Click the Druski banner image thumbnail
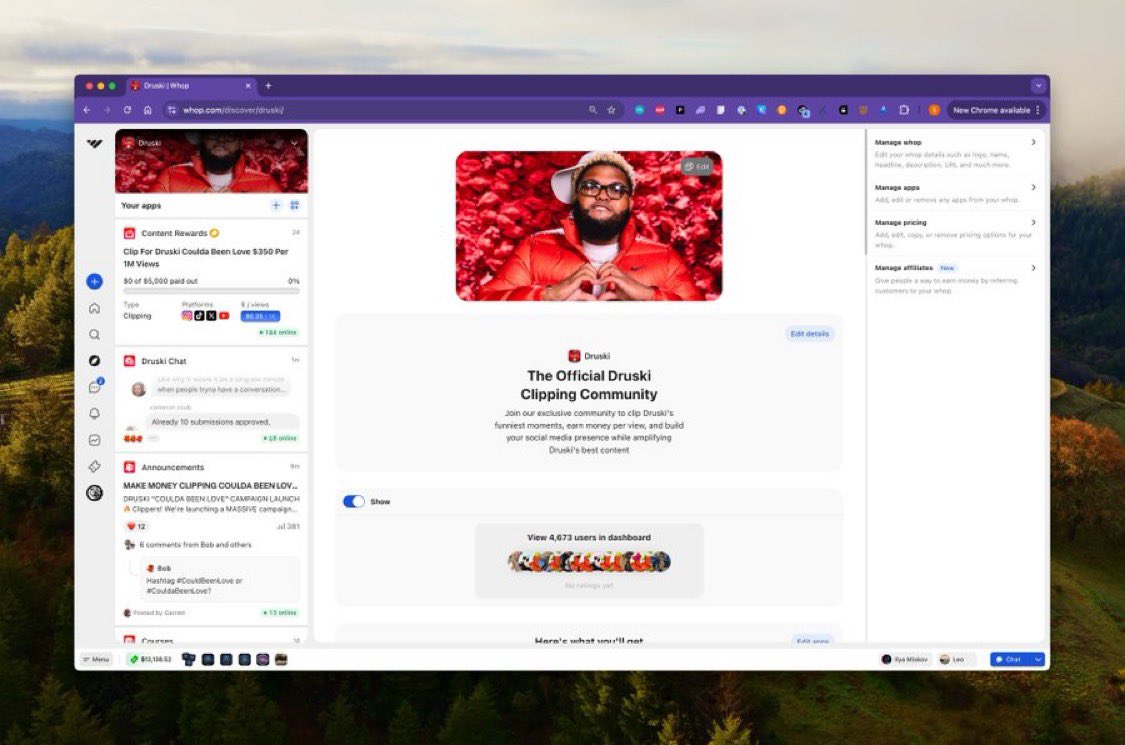This screenshot has width=1125, height=745. click(212, 161)
